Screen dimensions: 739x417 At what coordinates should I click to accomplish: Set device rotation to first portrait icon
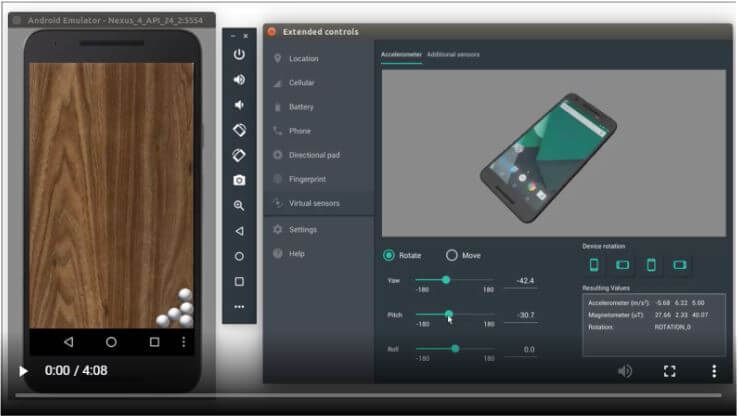pos(594,265)
